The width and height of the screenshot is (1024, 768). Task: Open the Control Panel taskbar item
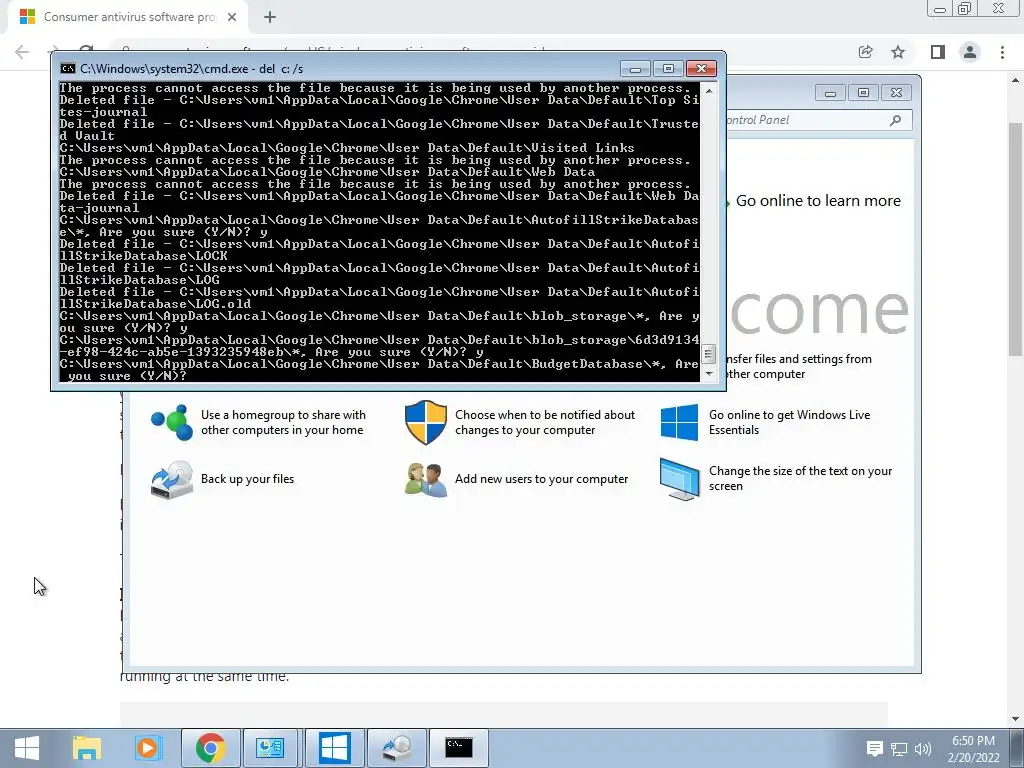pos(270,748)
